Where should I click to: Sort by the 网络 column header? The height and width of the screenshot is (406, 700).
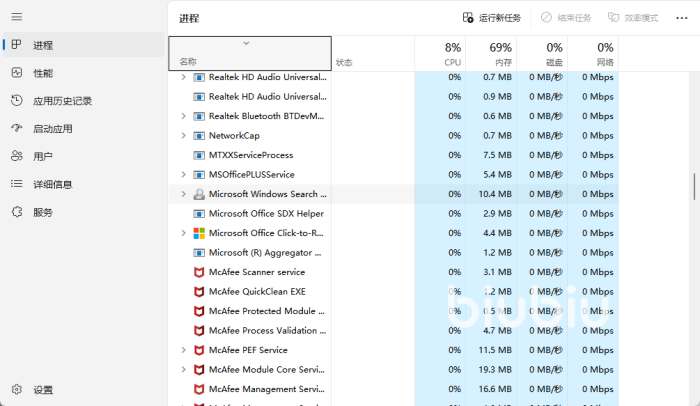593,54
